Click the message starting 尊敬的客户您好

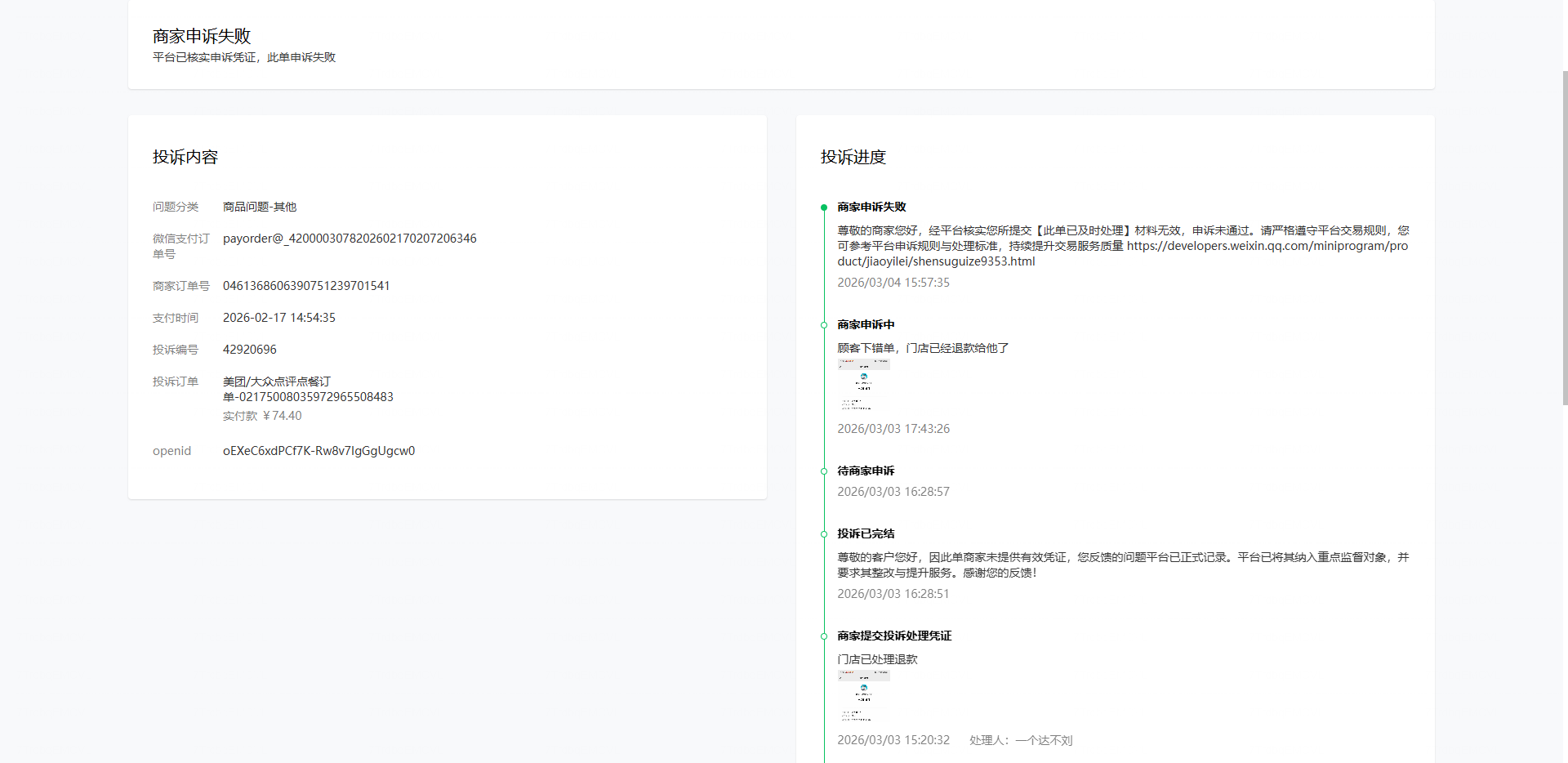(1123, 565)
